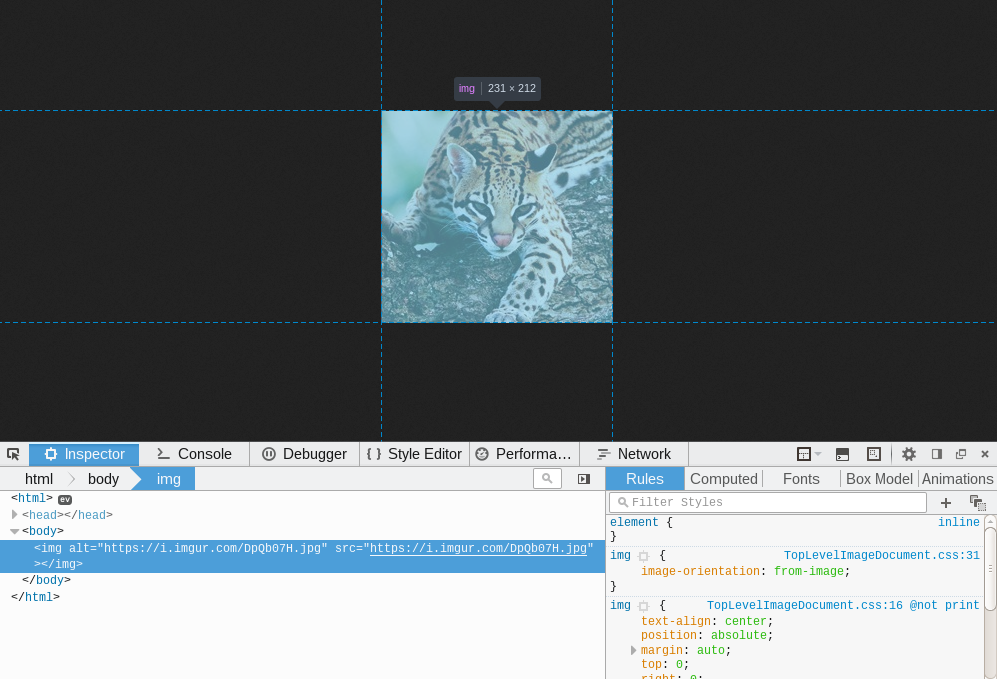Toggle pseudo-class panel icon
The width and height of the screenshot is (997, 679).
tap(977, 503)
